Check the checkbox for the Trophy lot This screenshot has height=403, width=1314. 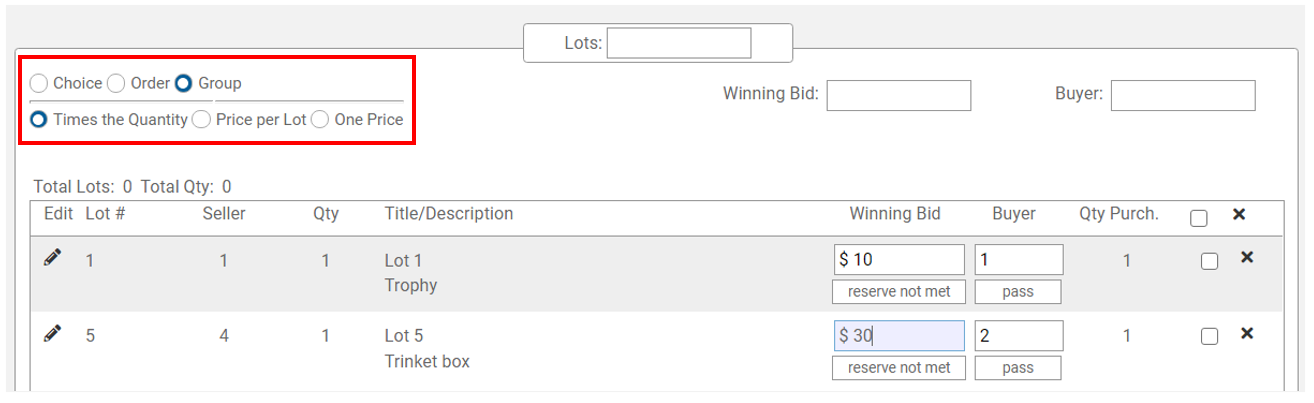[x=1209, y=261]
